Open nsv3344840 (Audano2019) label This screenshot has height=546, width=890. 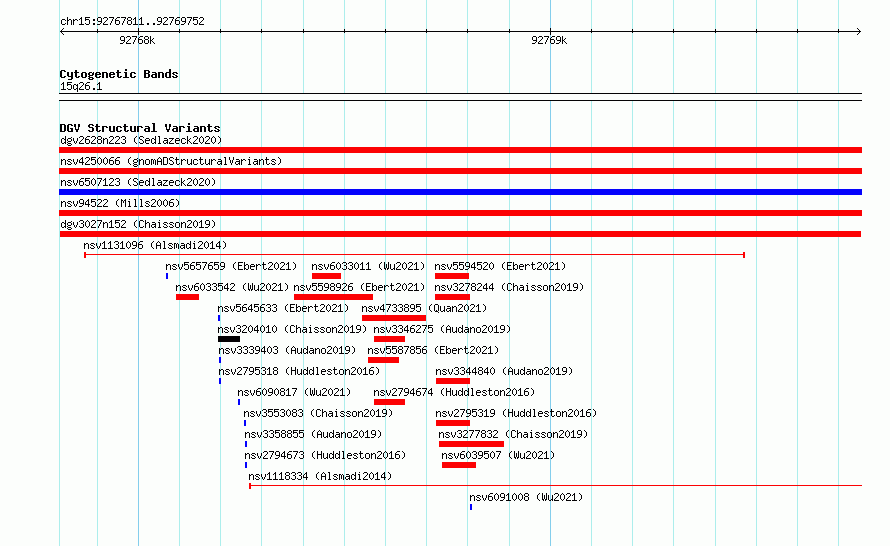point(504,371)
